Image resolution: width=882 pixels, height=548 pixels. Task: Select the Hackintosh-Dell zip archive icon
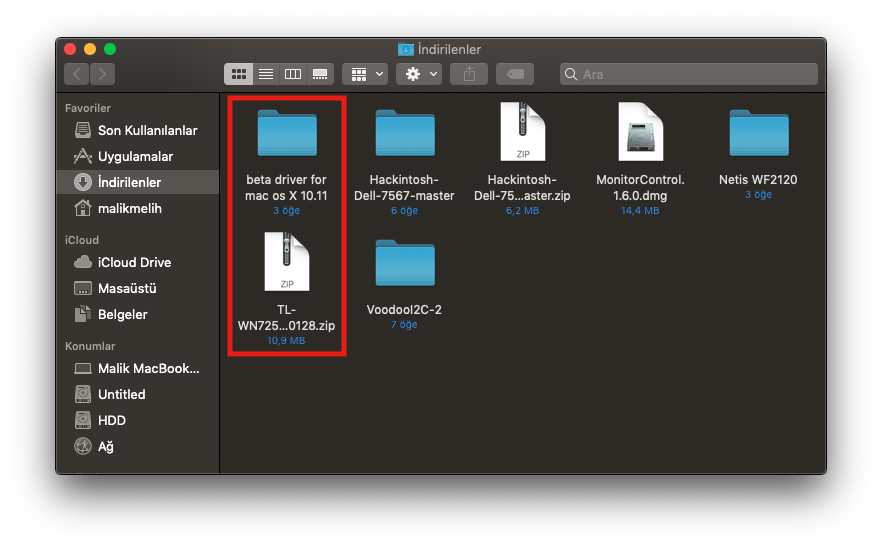pos(522,132)
